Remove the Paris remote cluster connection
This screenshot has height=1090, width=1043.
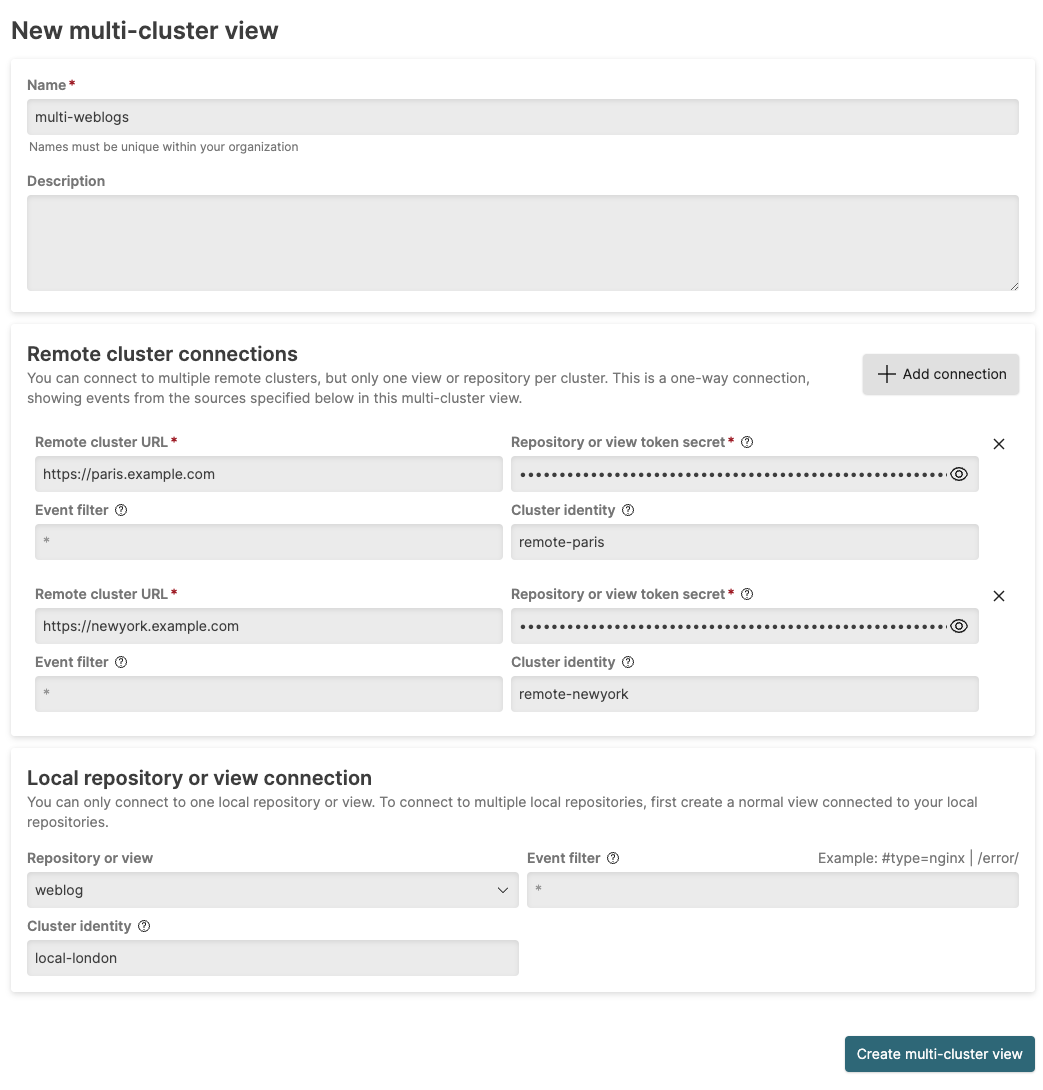click(x=998, y=444)
